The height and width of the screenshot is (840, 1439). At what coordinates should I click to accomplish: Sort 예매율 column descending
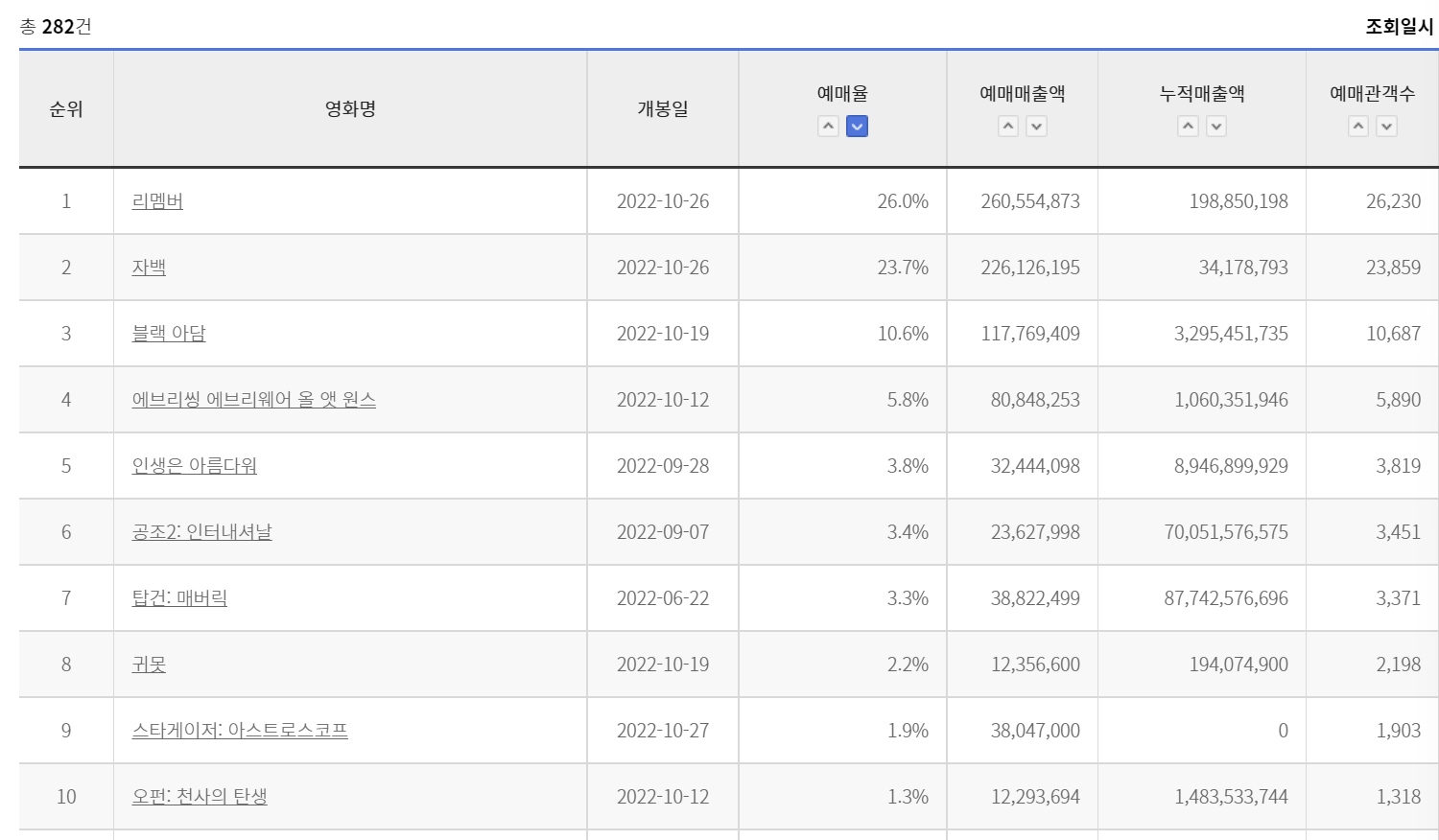(857, 127)
